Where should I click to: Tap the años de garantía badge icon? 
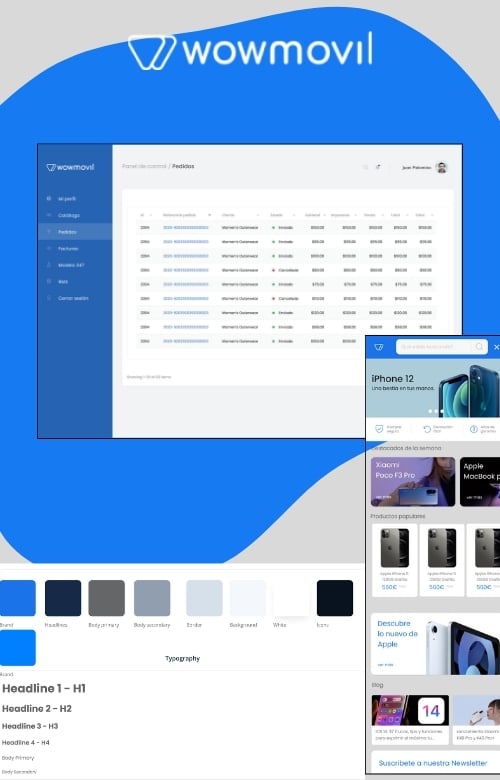point(474,429)
